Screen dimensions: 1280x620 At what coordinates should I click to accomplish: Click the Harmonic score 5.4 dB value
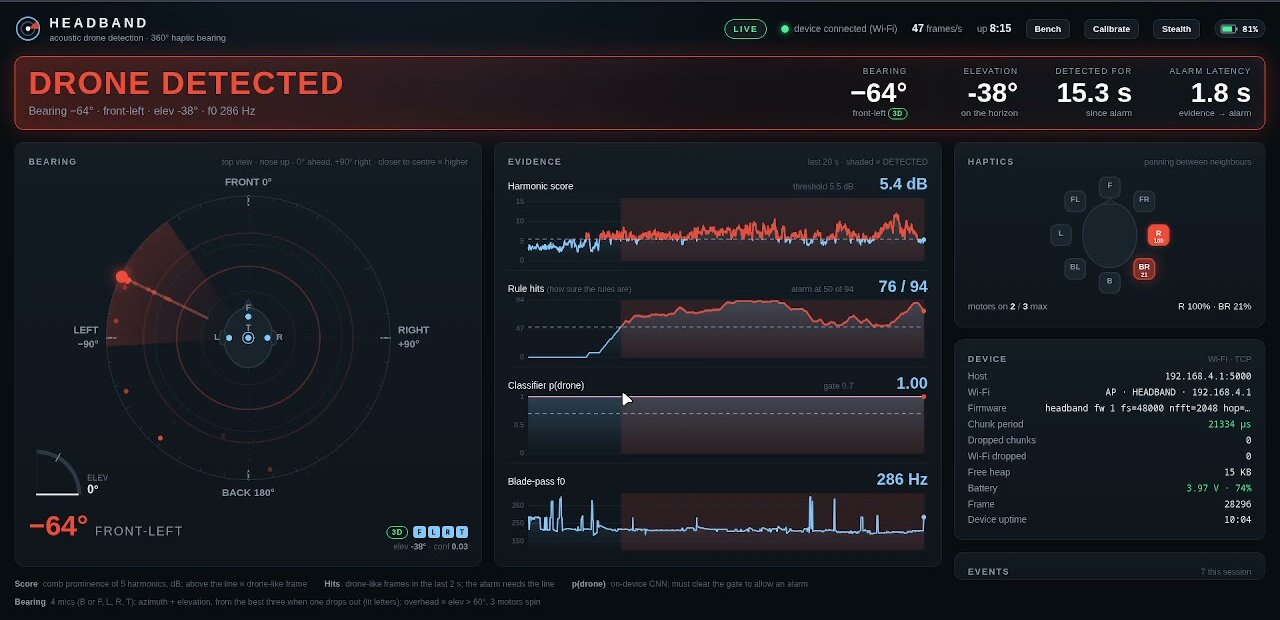pyautogui.click(x=903, y=184)
